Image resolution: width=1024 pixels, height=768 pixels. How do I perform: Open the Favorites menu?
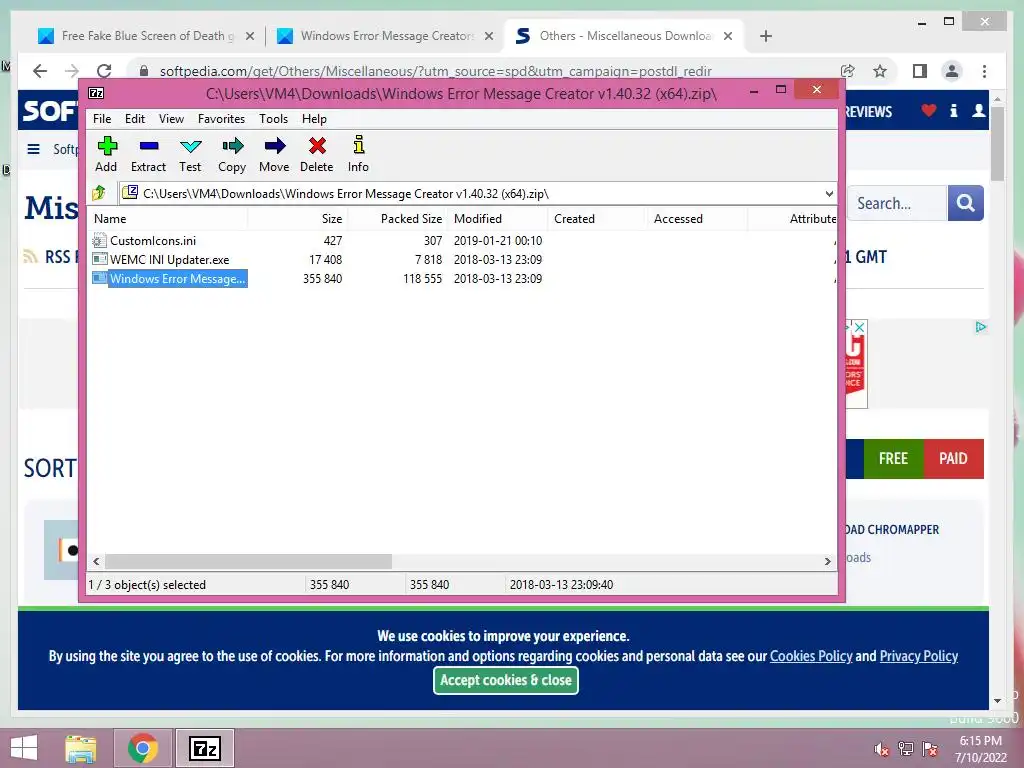point(221,119)
